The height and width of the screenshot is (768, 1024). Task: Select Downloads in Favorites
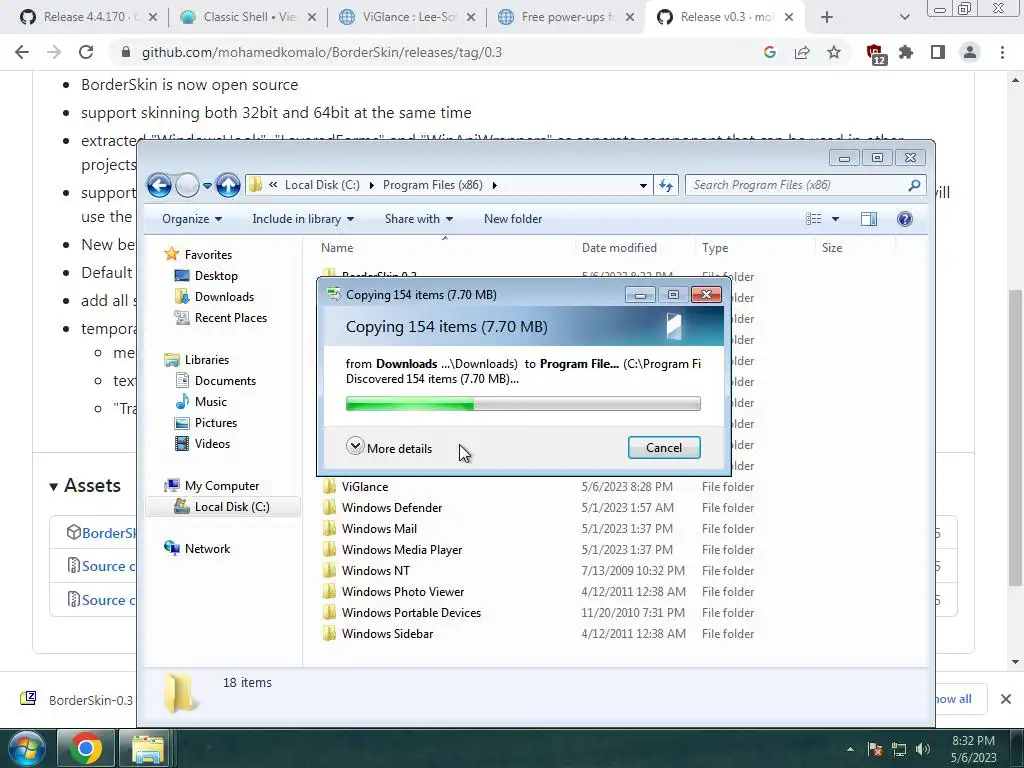point(214,296)
